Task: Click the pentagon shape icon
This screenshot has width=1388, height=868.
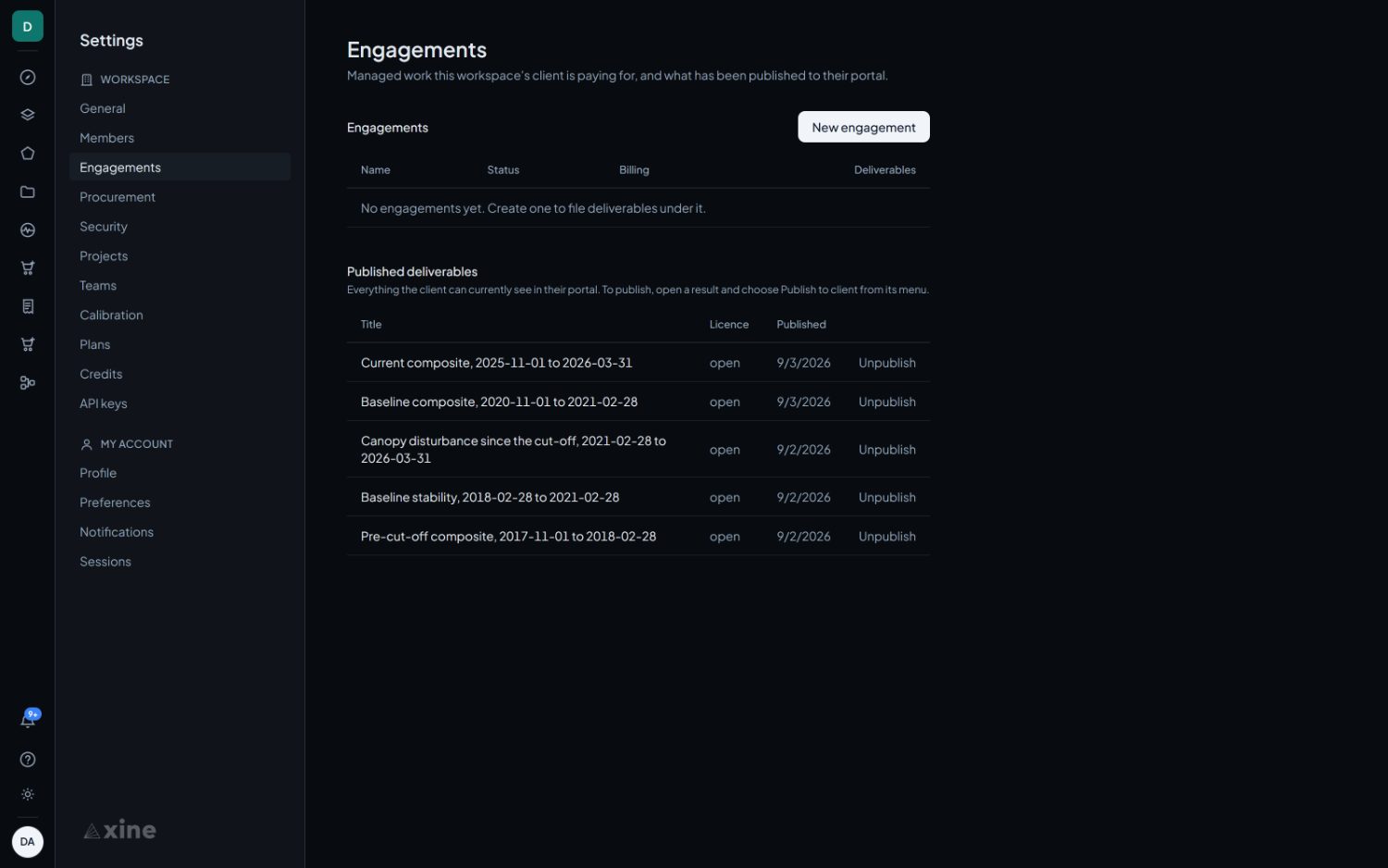Action: coord(28,154)
